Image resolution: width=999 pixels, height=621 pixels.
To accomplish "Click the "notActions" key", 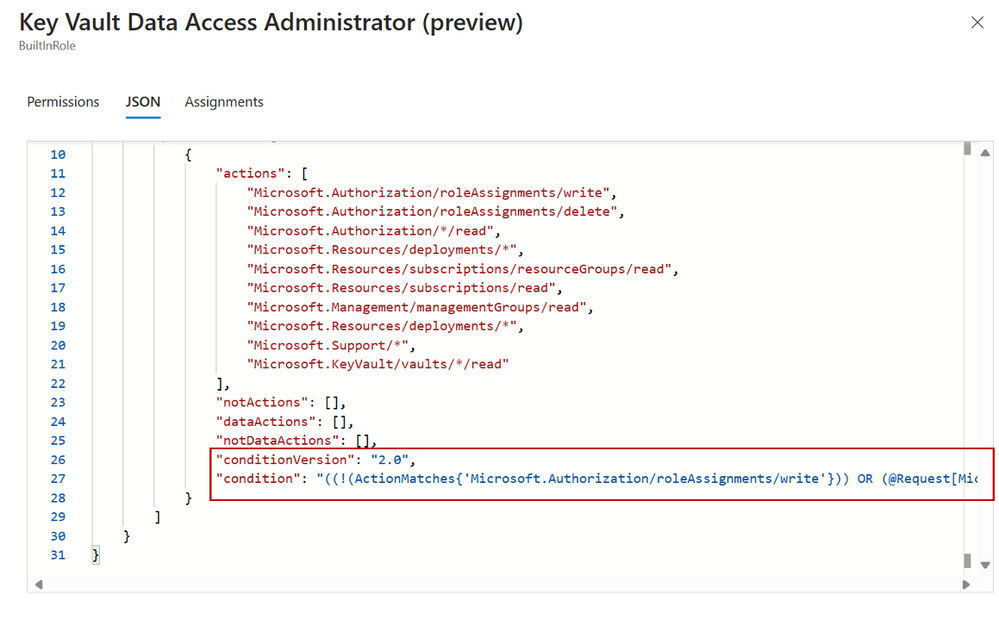I will point(262,403).
